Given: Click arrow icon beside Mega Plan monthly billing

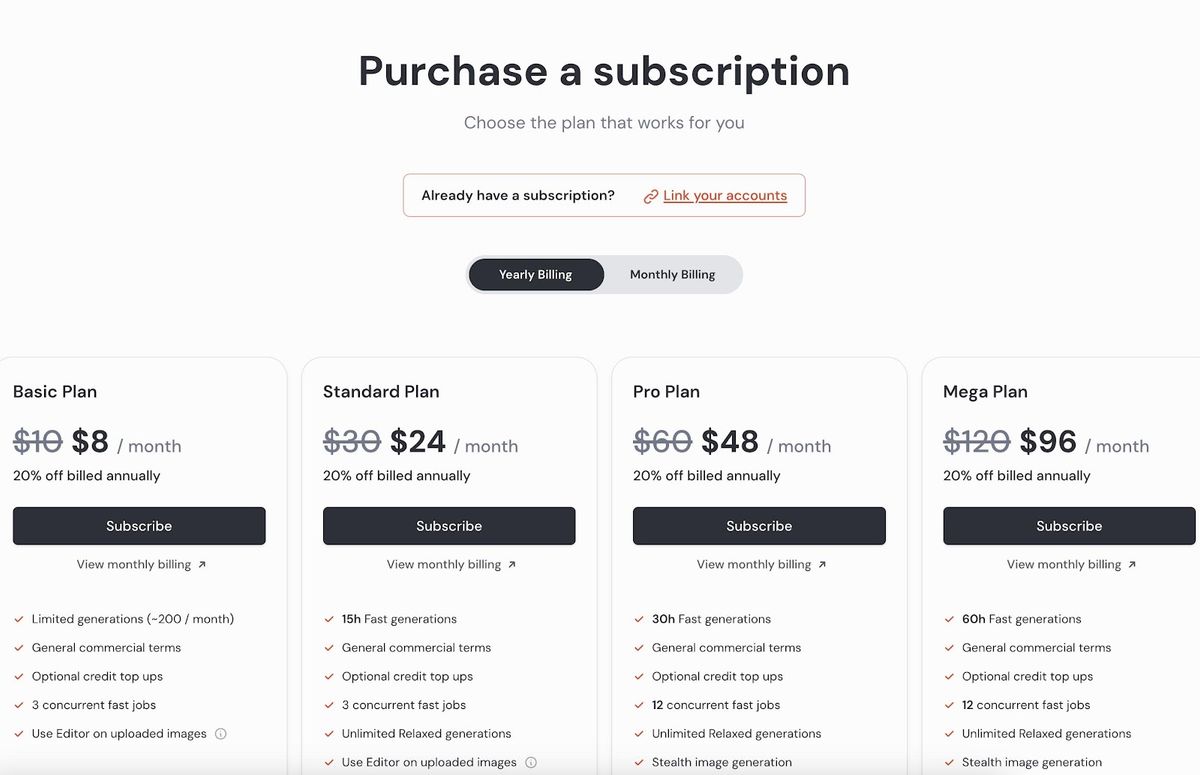Looking at the screenshot, I should point(1132,564).
